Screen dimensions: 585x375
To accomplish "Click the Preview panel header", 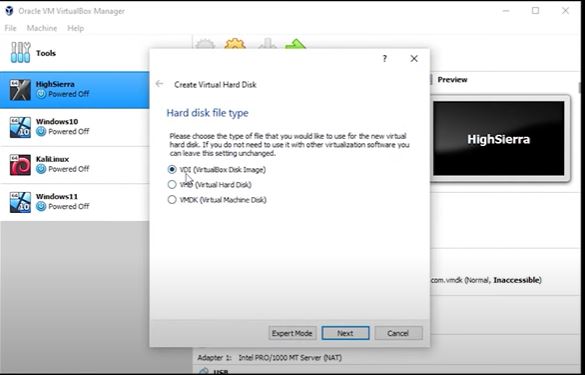I will point(452,79).
